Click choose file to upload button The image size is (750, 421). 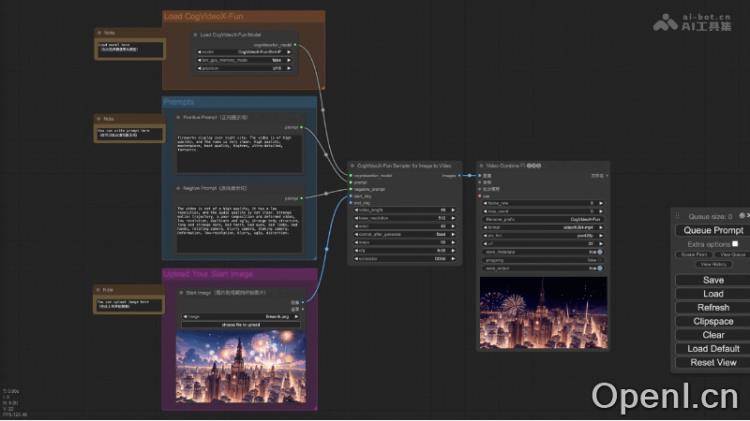(x=240, y=324)
